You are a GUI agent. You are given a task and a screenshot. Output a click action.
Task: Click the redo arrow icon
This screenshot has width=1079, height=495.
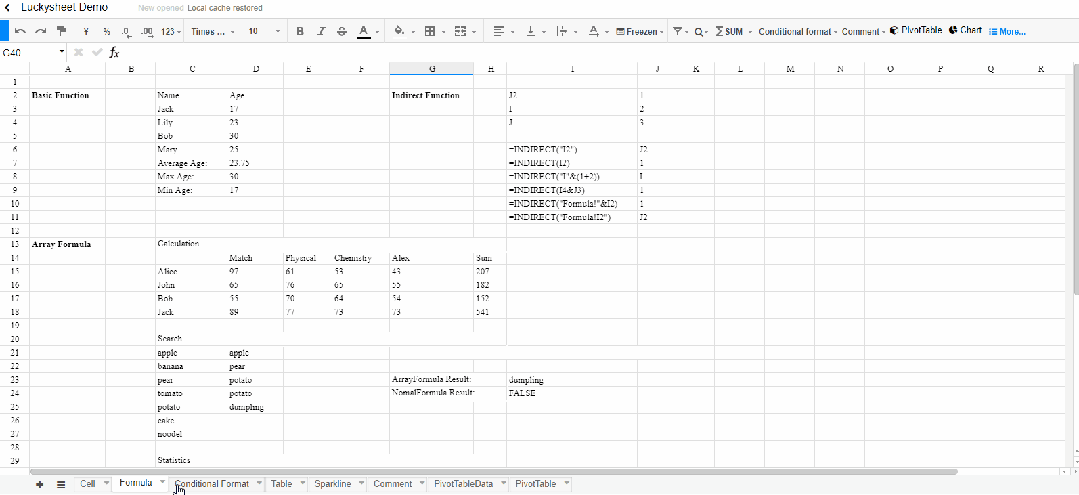[x=41, y=32]
